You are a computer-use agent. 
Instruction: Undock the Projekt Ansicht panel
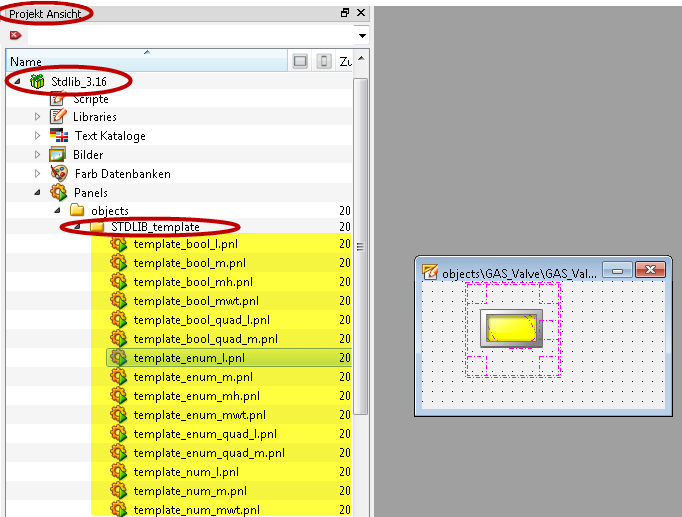click(345, 13)
